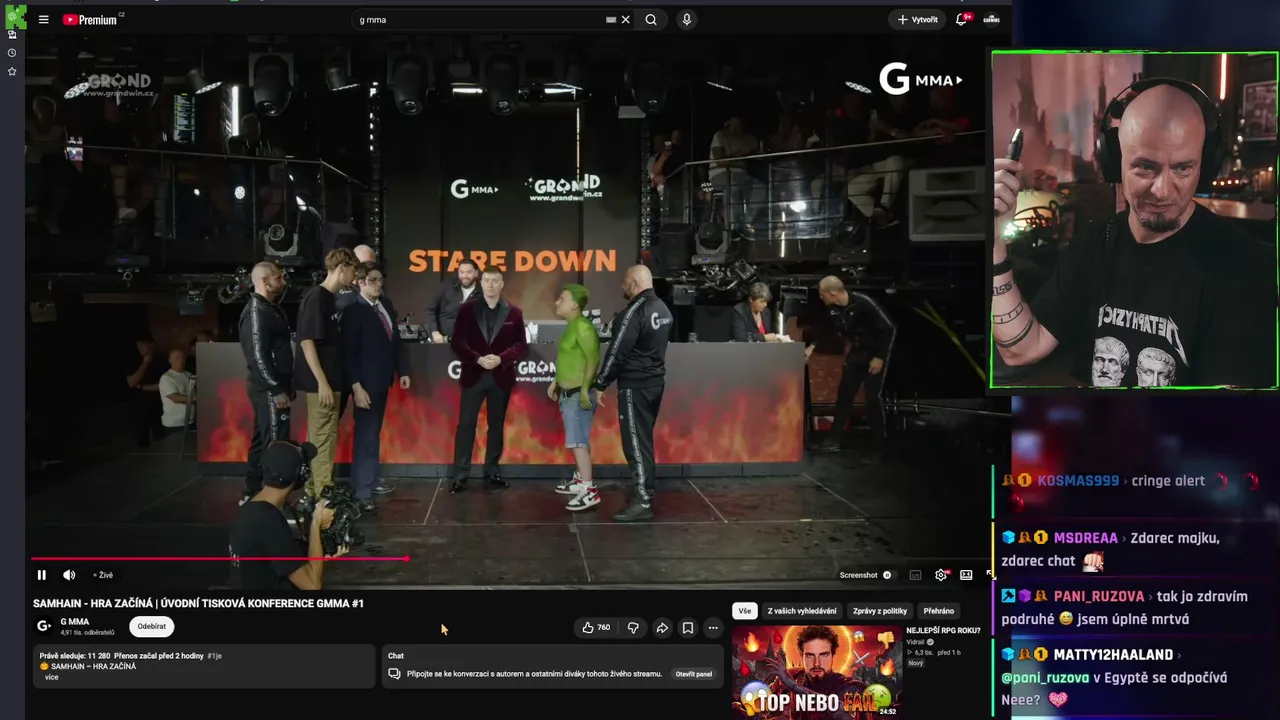The height and width of the screenshot is (720, 1280).
Task: Select the 'Zprávy z politiky' chip
Action: click(x=880, y=611)
